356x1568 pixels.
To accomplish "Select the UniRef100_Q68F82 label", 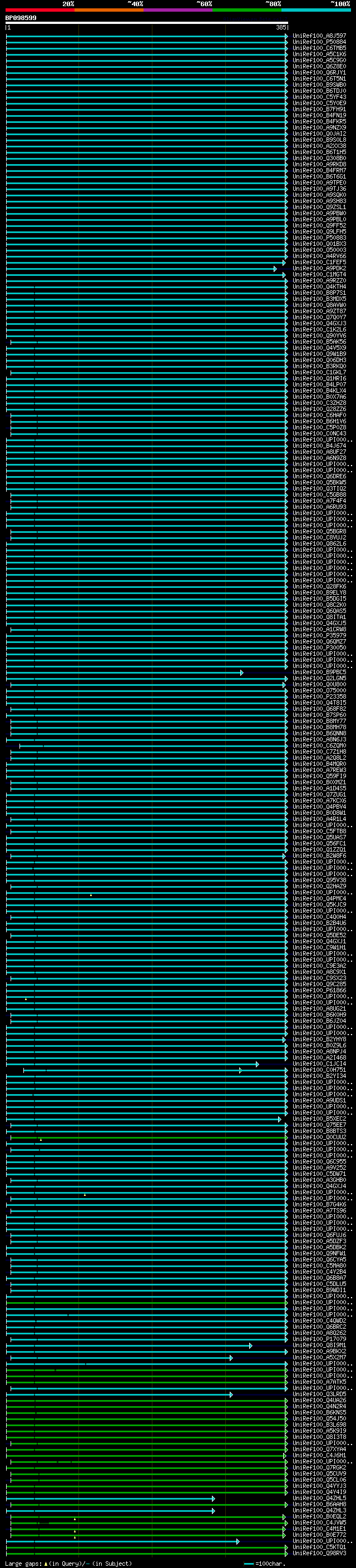I will 319,709.
